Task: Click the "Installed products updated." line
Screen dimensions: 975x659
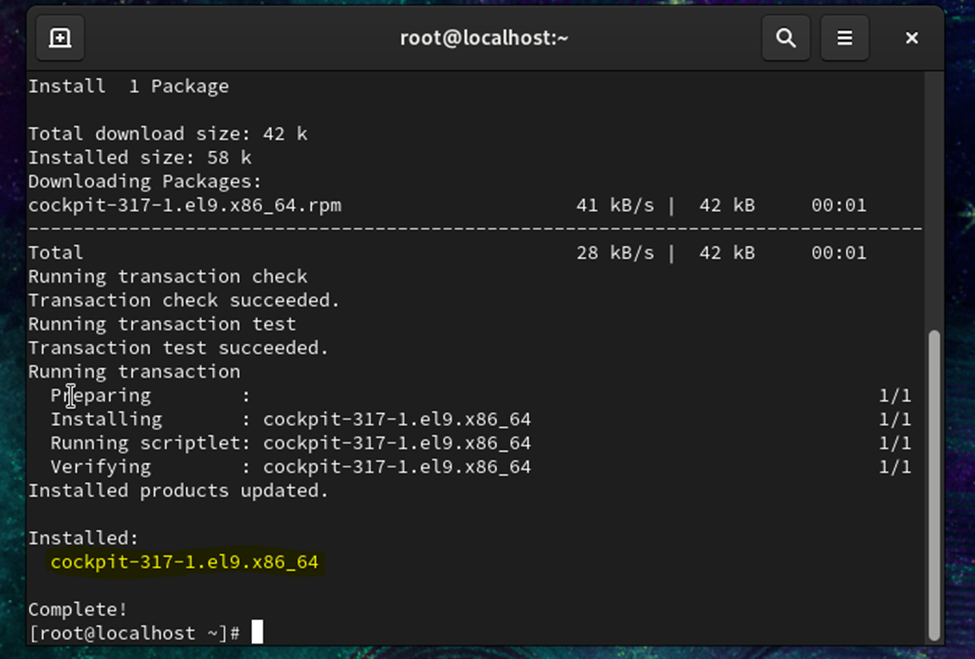Action: click(x=178, y=491)
